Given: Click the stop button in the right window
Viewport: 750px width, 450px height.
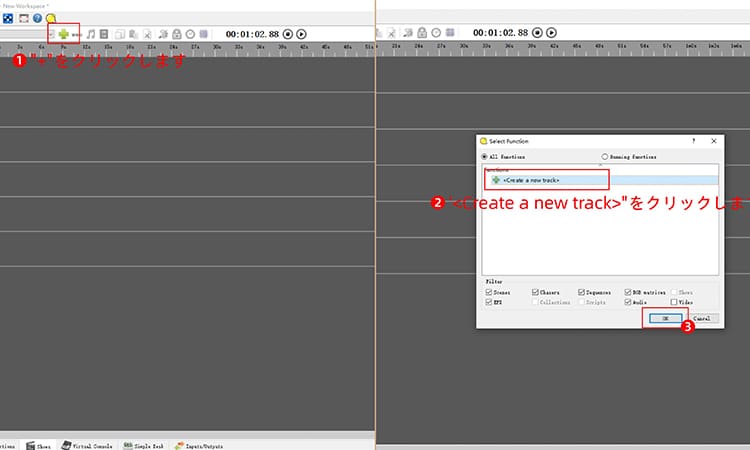Looking at the screenshot, I should coord(538,33).
